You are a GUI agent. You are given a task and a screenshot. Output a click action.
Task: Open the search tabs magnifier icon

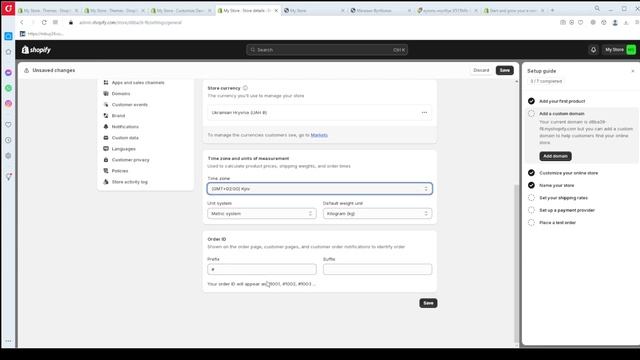pos(597,8)
